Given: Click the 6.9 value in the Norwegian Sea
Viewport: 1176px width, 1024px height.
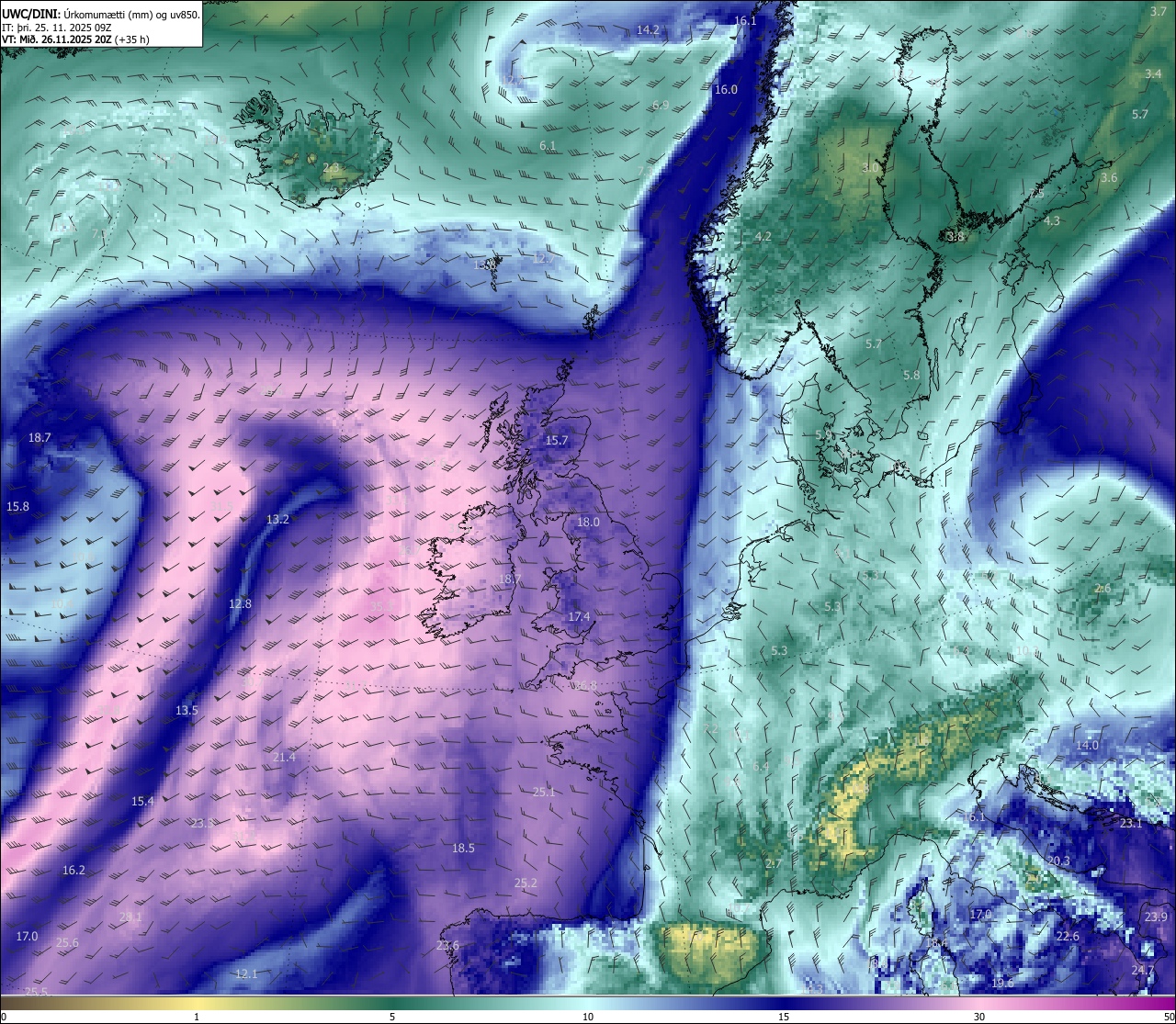Looking at the screenshot, I should point(661,106).
